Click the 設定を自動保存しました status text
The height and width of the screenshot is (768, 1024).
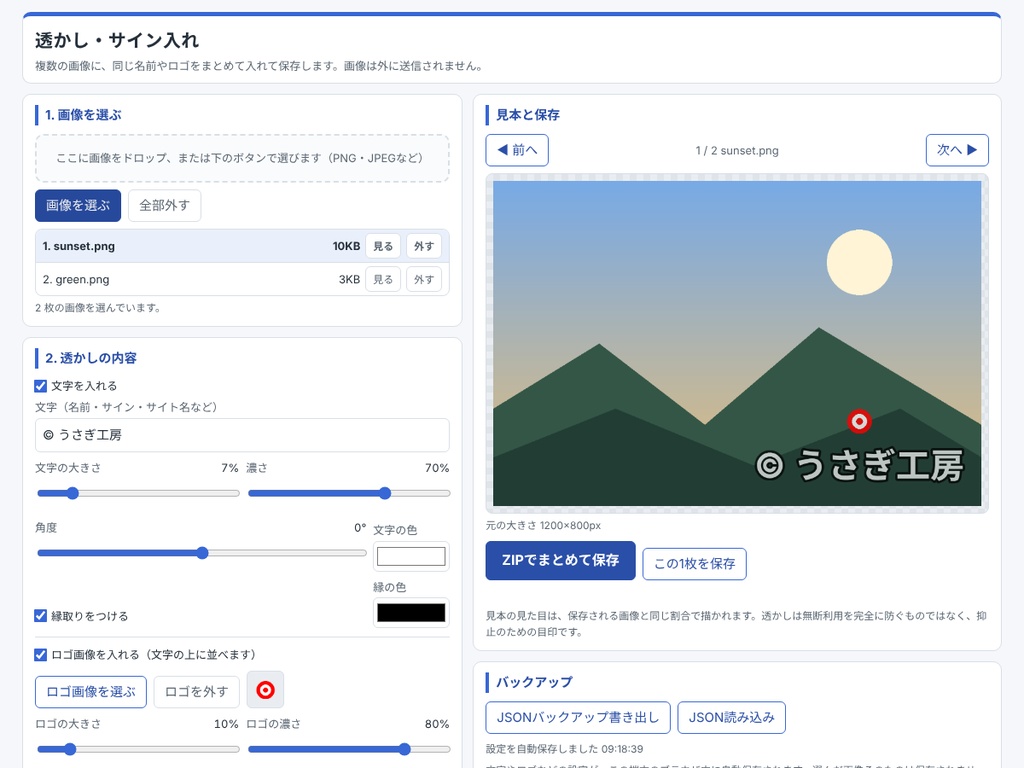[564, 749]
